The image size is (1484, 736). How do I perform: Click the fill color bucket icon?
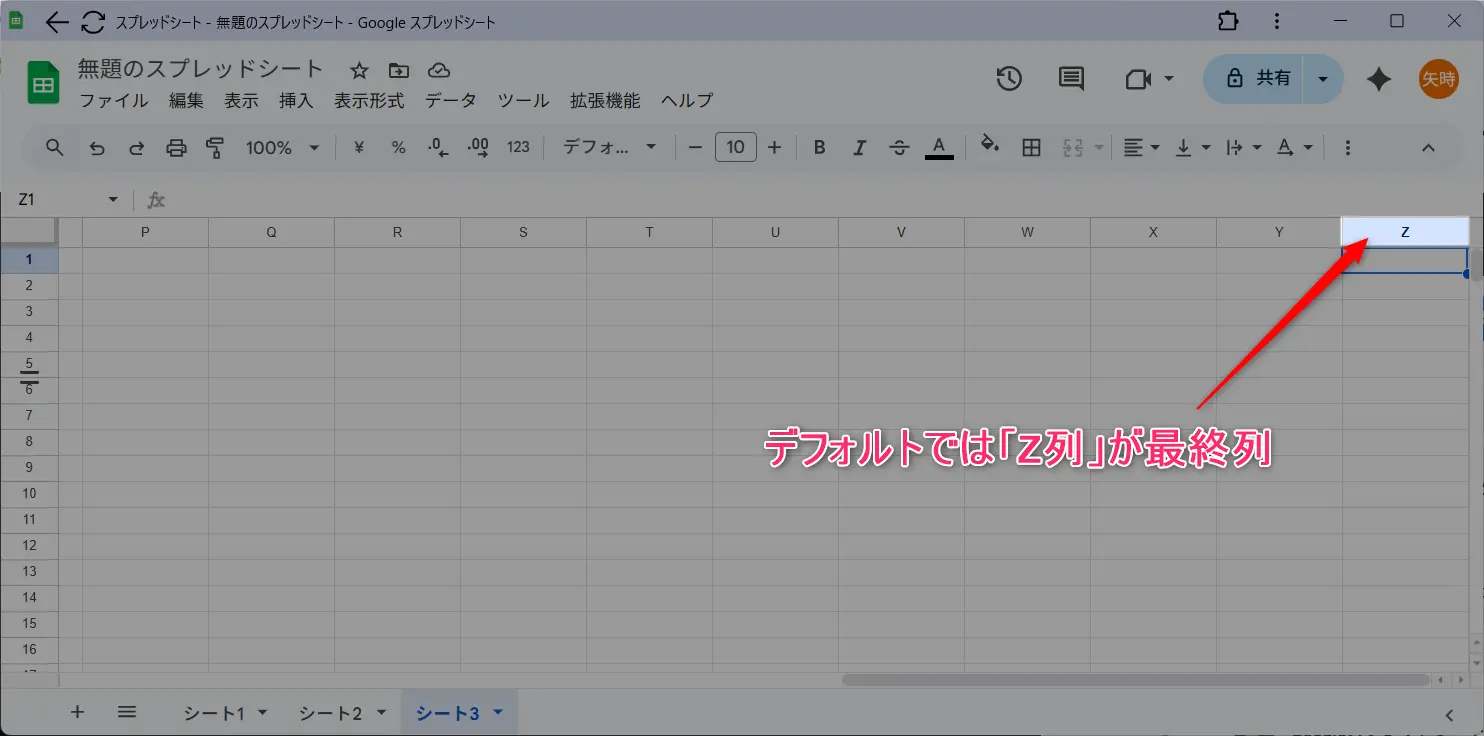pyautogui.click(x=989, y=146)
